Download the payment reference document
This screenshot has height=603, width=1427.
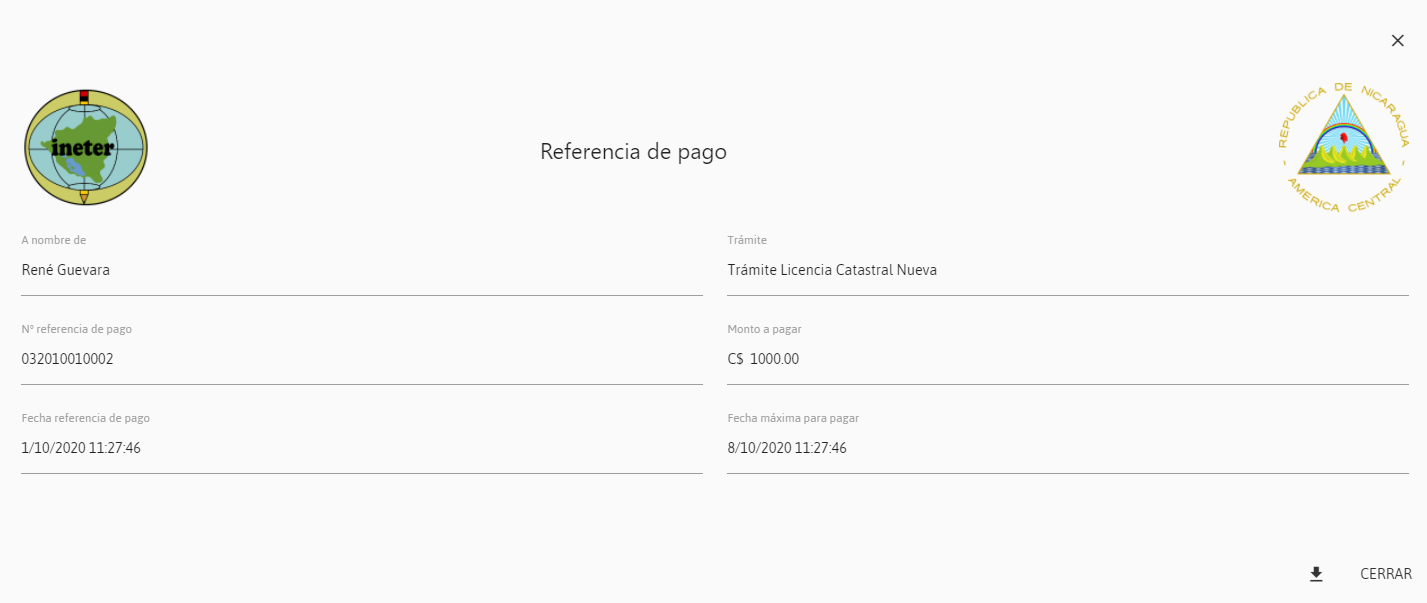1316,574
